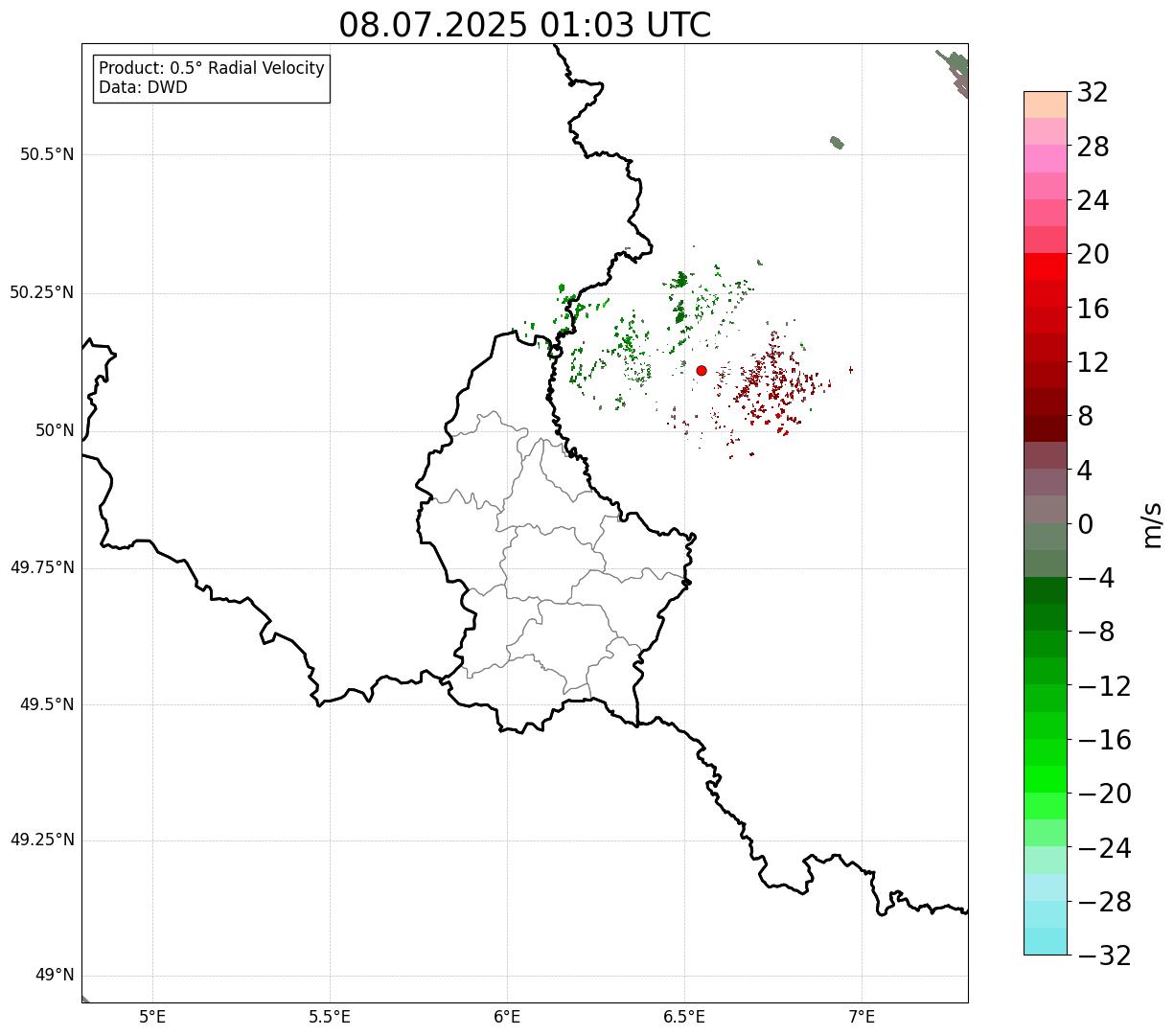The width and height of the screenshot is (1174, 1036).
Task: Click the 49°N latitude label
Action: click(x=55, y=976)
